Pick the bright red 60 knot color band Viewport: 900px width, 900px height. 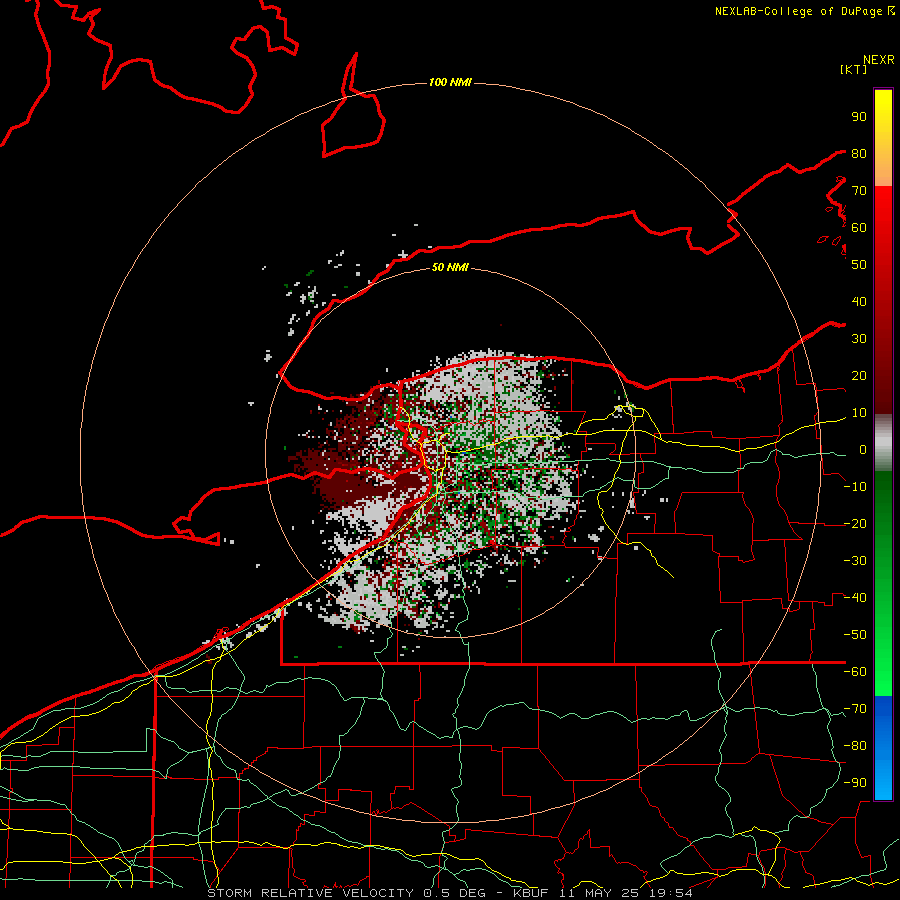pos(883,227)
